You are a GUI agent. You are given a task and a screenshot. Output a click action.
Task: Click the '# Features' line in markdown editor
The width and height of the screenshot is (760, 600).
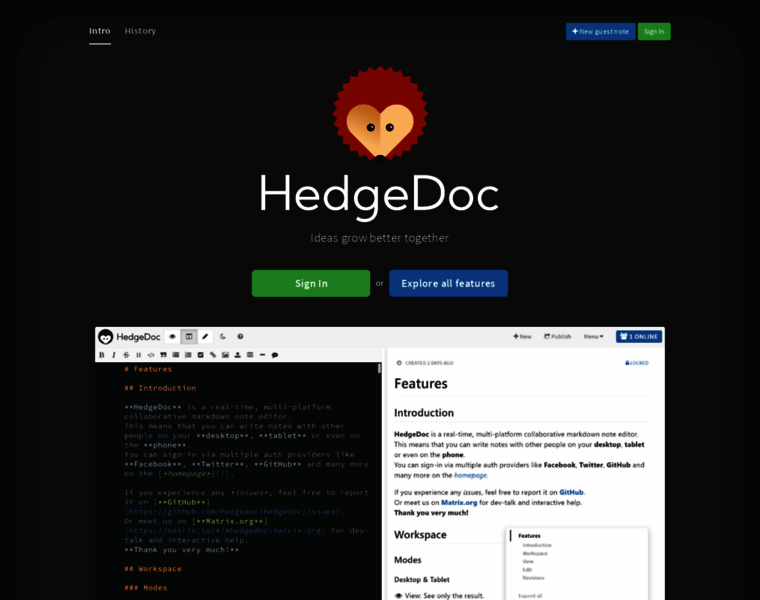click(x=148, y=369)
